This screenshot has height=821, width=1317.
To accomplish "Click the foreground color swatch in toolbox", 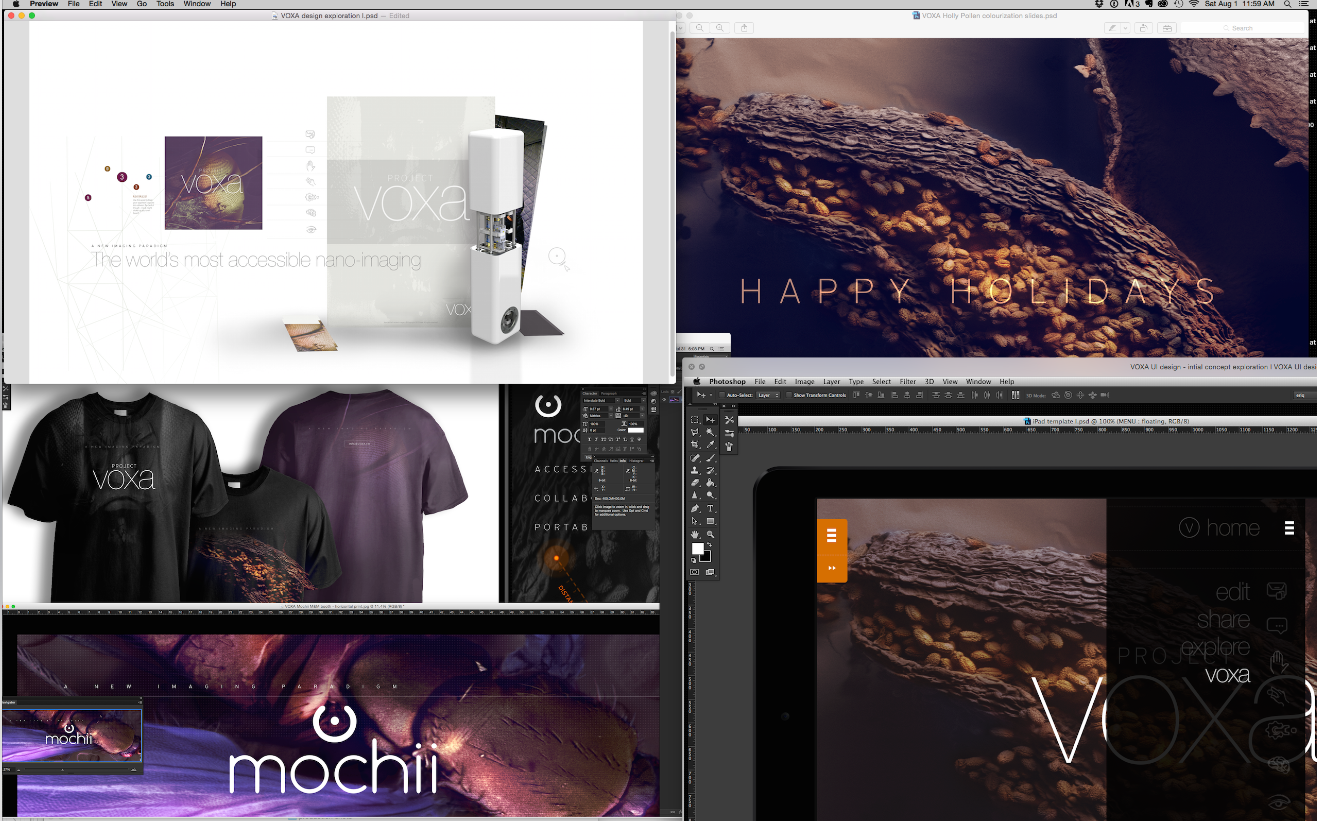I will tap(698, 548).
